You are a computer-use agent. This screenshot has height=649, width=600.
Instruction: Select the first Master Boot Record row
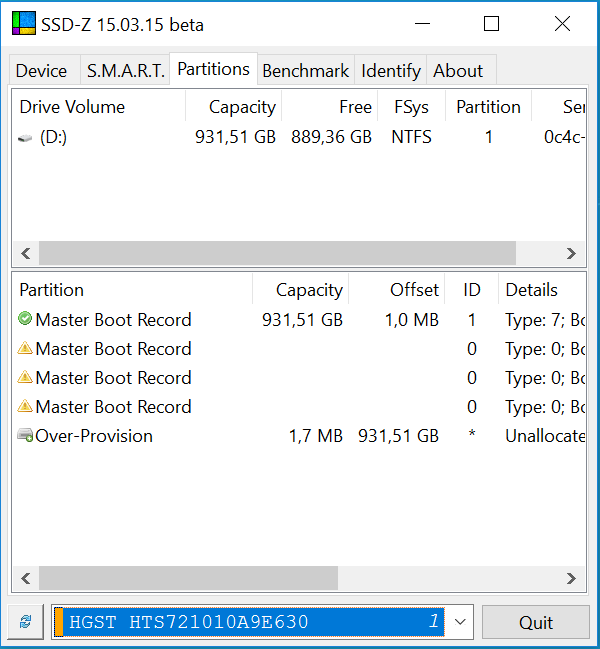coord(299,320)
